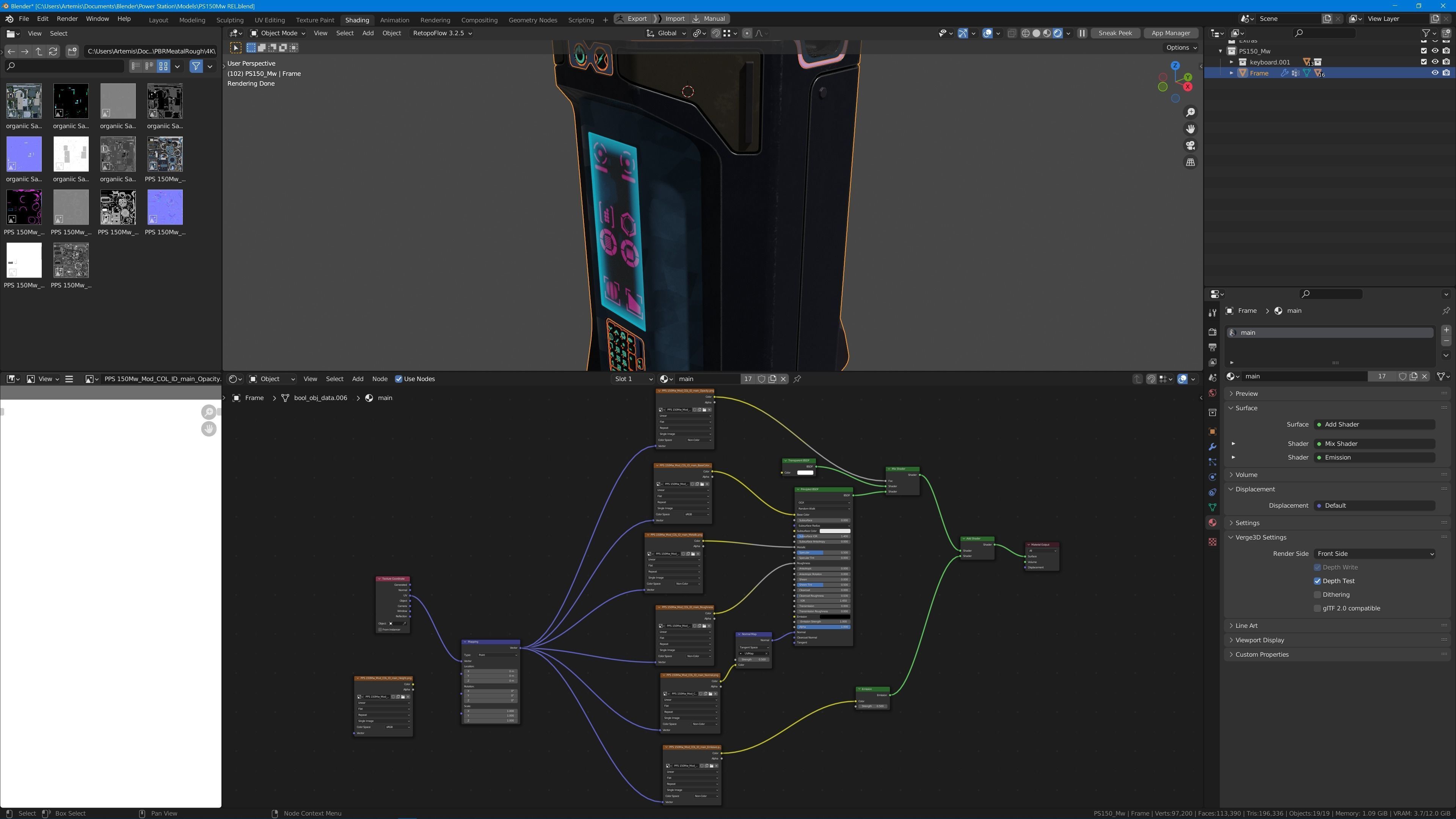The width and height of the screenshot is (1456, 819).
Task: Open the Render Side dropdown
Action: coord(1374,554)
